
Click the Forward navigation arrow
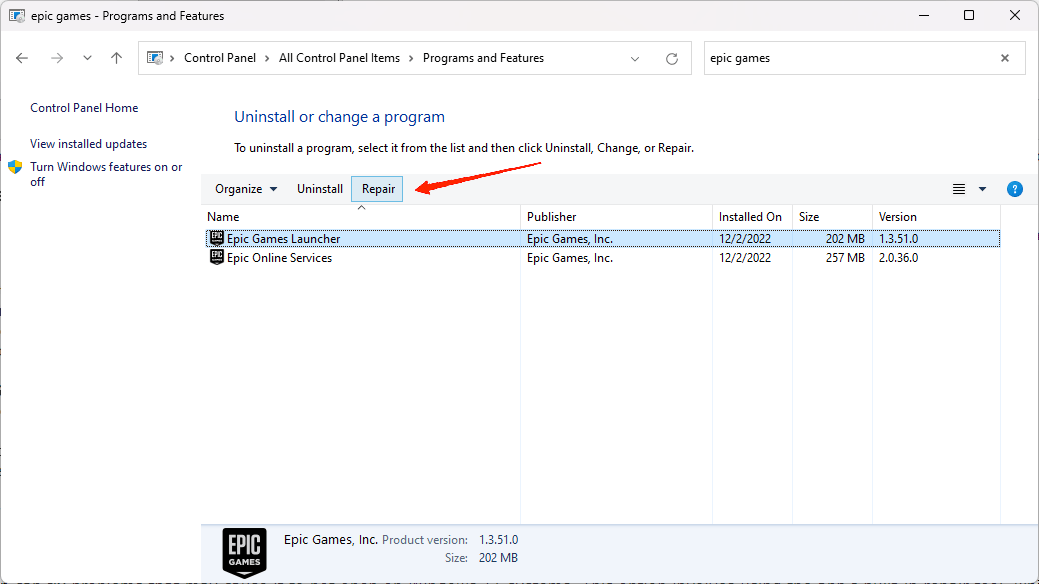pyautogui.click(x=57, y=58)
